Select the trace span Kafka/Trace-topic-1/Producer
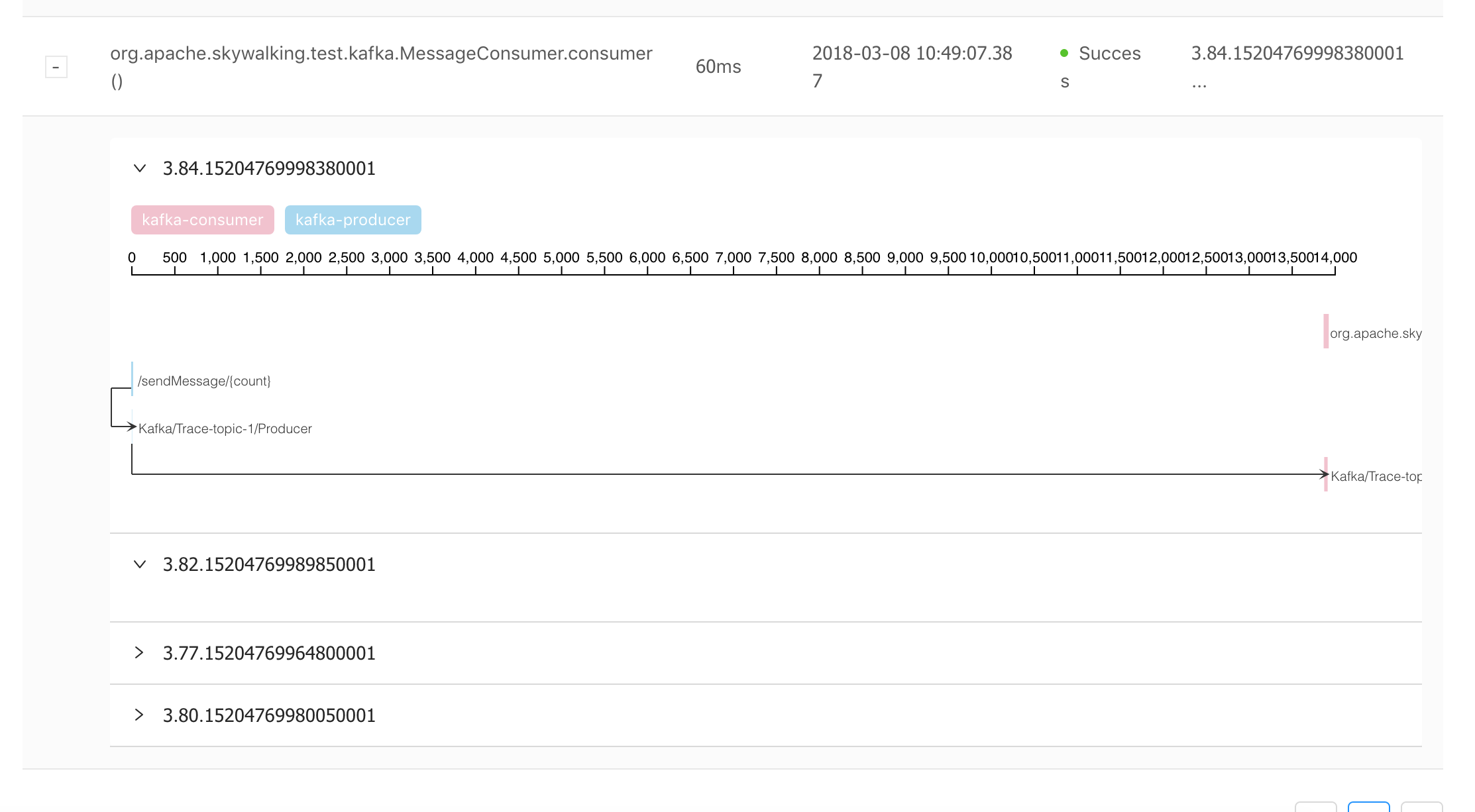The height and width of the screenshot is (812, 1475). pyautogui.click(x=225, y=429)
